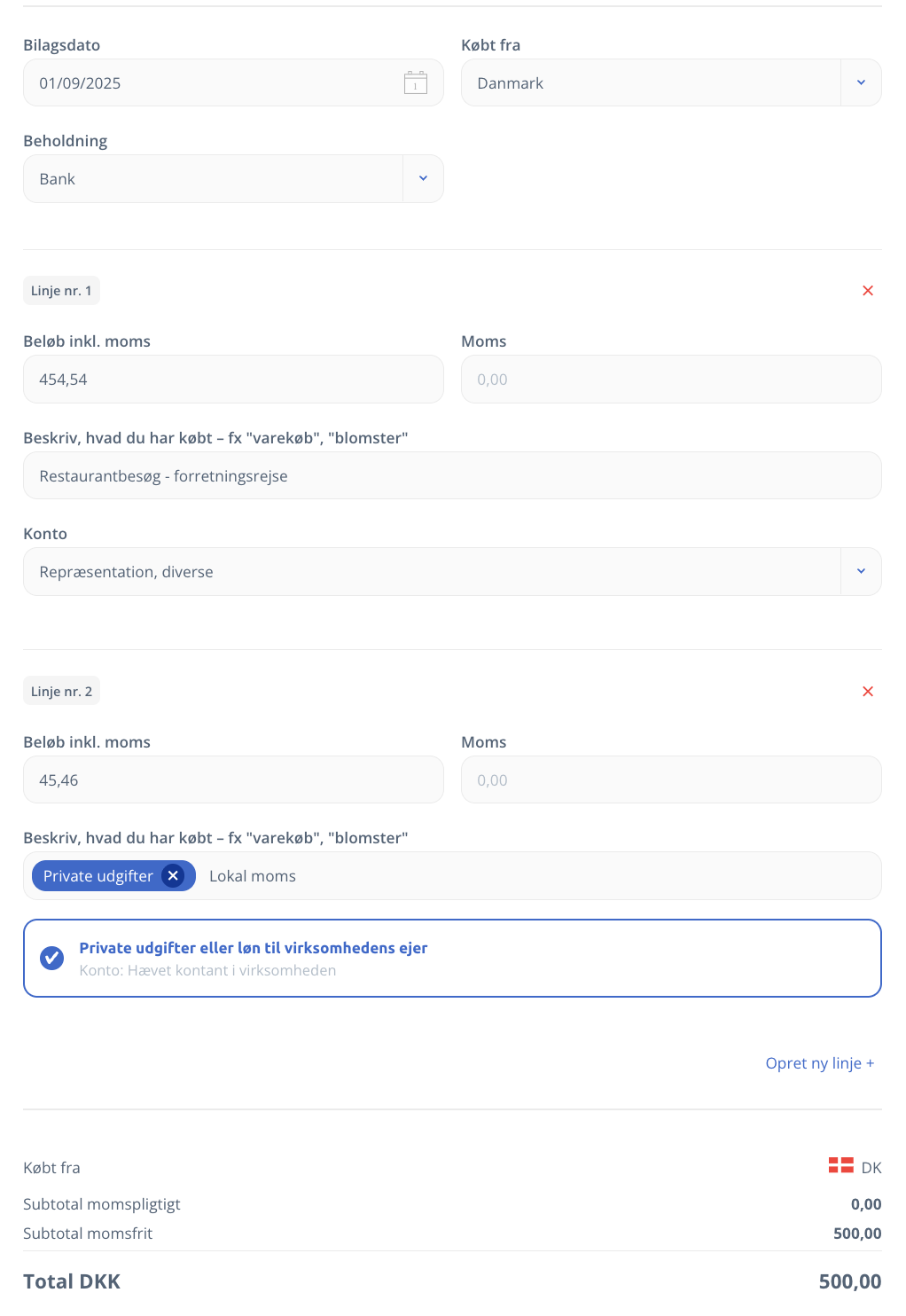This screenshot has width=906, height=1316.
Task: Edit the Bilagsdato date field
Action: point(233,82)
